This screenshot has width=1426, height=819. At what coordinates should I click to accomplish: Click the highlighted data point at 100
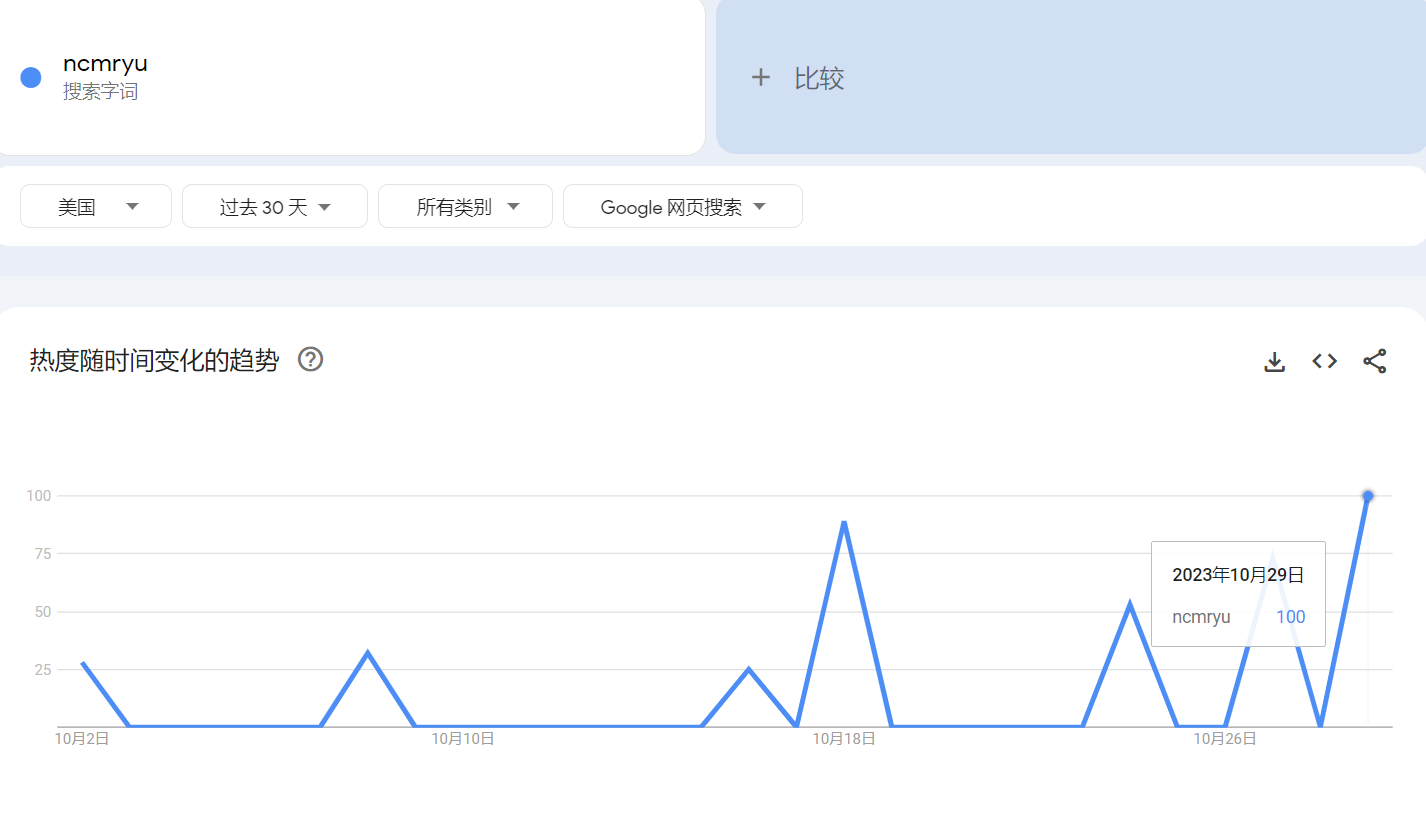(x=1368, y=496)
